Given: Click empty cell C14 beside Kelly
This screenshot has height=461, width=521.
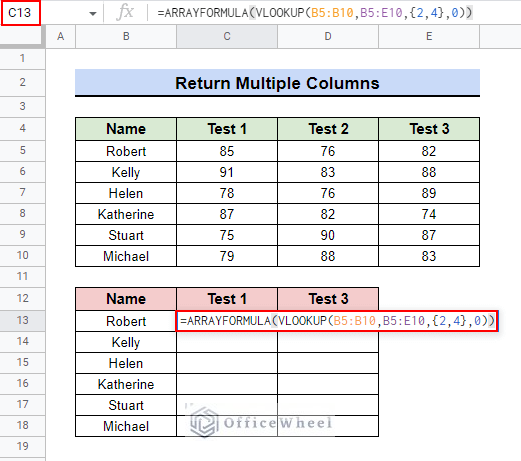Looking at the screenshot, I should 227,342.
